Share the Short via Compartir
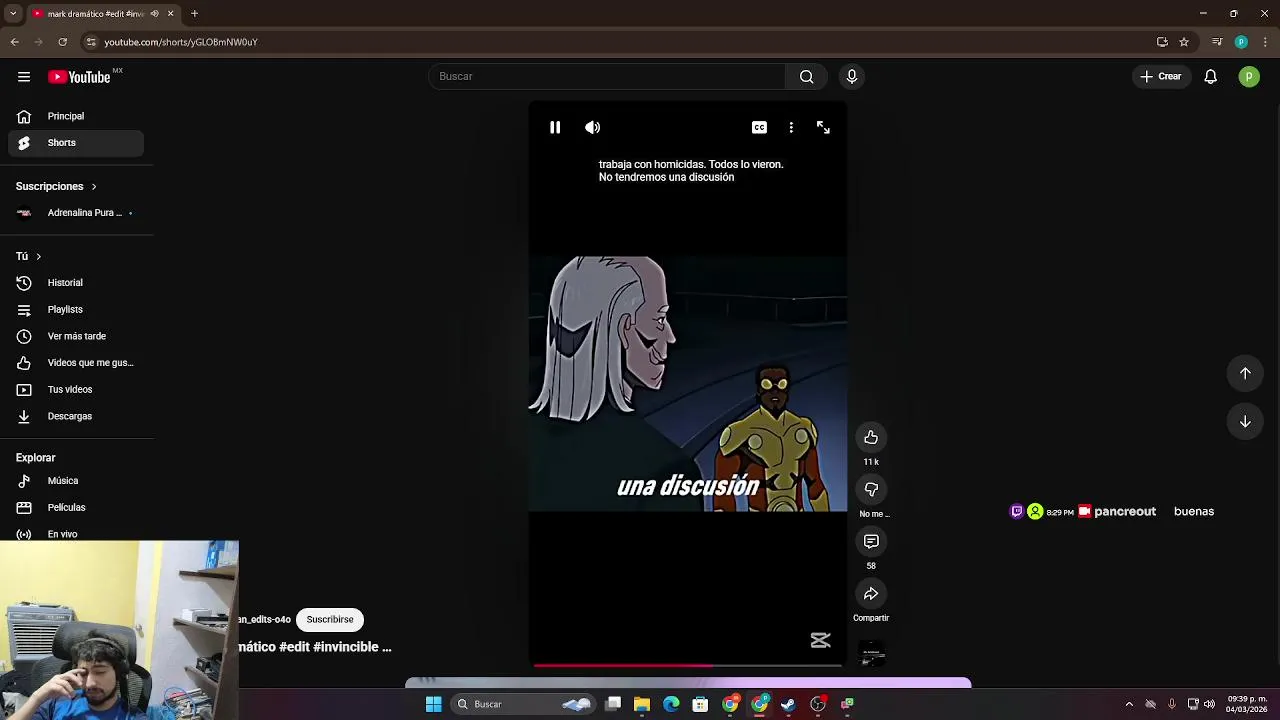This screenshot has height=720, width=1280. 871,593
